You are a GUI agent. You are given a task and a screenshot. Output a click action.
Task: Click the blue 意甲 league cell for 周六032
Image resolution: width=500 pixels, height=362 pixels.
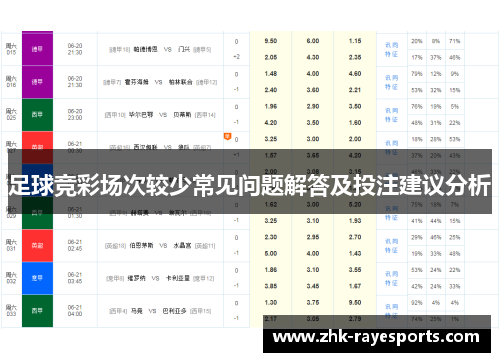[37, 278]
